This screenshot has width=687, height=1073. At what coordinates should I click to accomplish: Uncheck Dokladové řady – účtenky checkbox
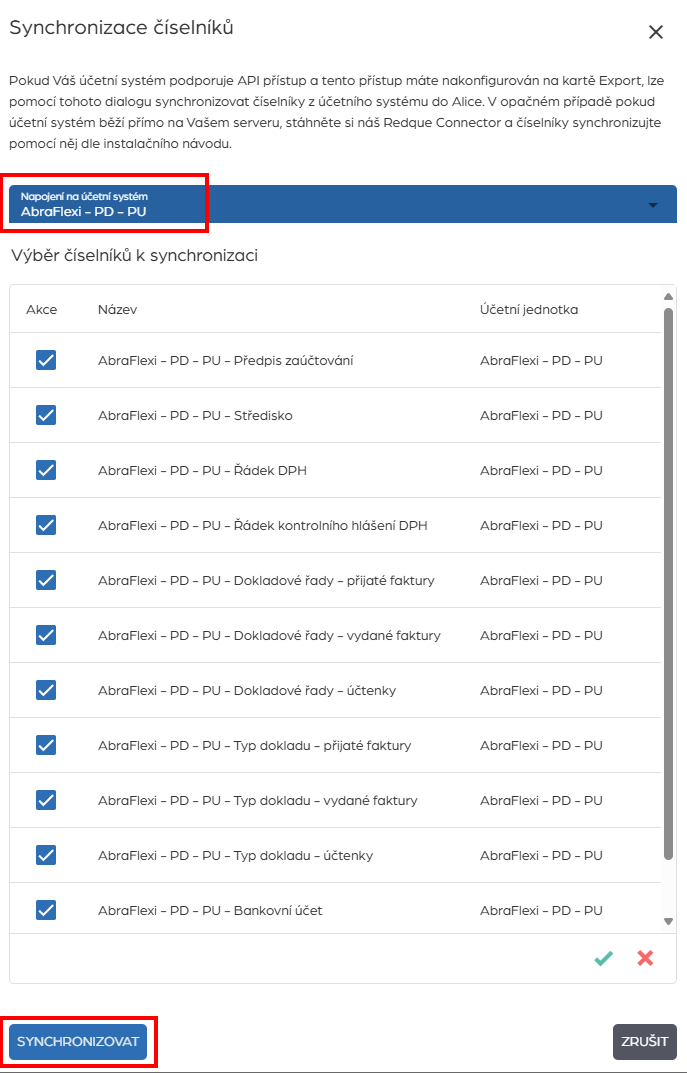[x=46, y=690]
